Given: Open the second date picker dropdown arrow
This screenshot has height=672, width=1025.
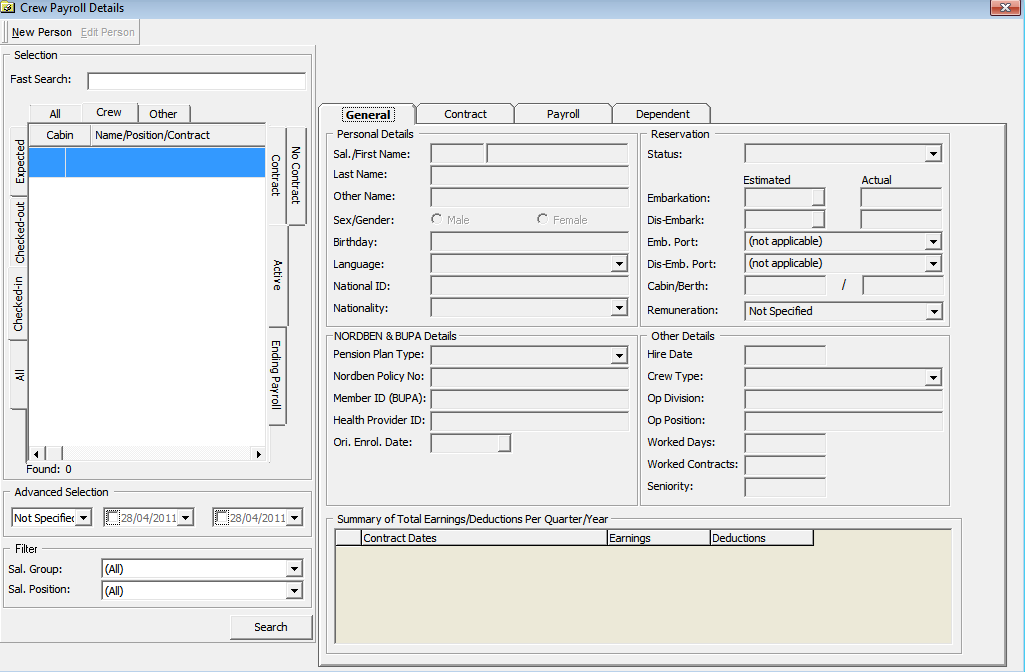Looking at the screenshot, I should [295, 518].
